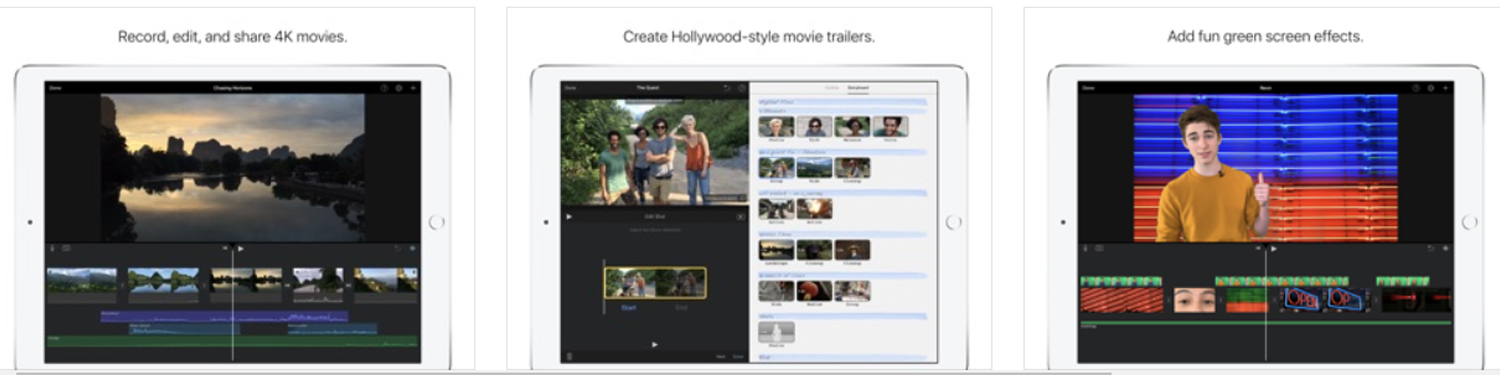Viewport: 1500px width, 375px height.
Task: Record voiceover with microphone in Chasing Horizons
Action: click(x=53, y=248)
